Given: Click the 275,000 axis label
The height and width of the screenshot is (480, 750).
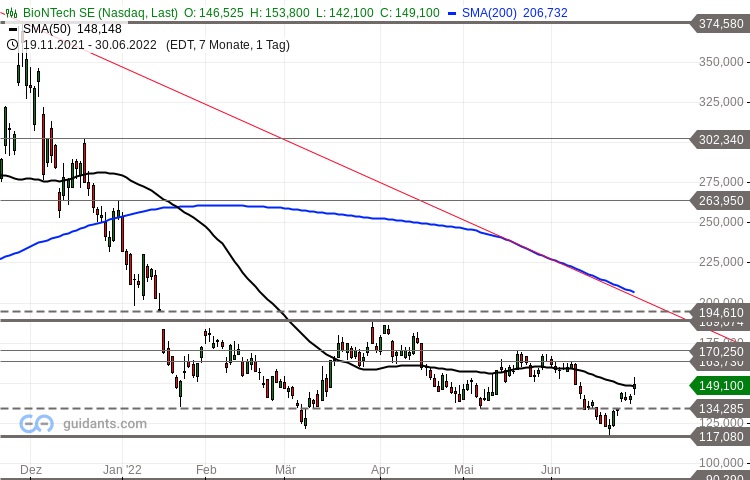Looking at the screenshot, I should point(721,182).
